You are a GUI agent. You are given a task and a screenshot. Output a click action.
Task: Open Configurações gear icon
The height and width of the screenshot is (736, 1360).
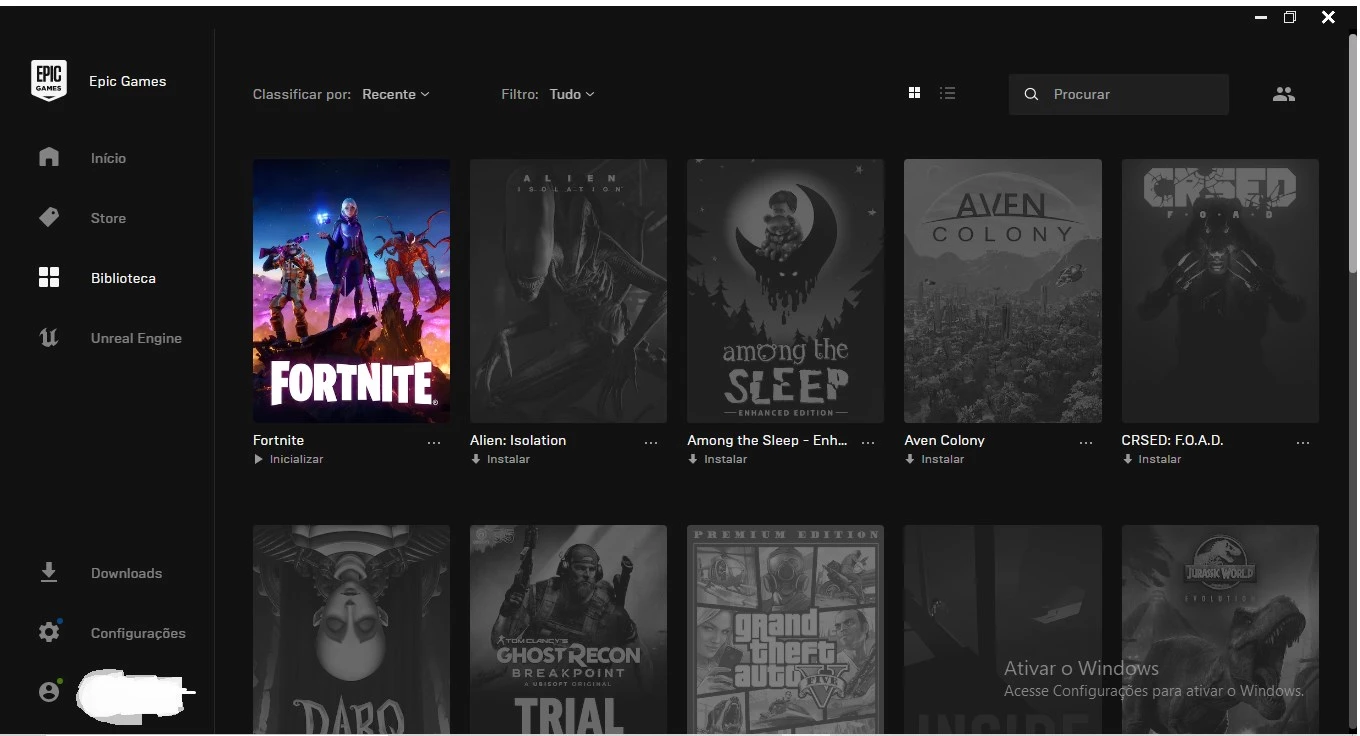point(49,632)
